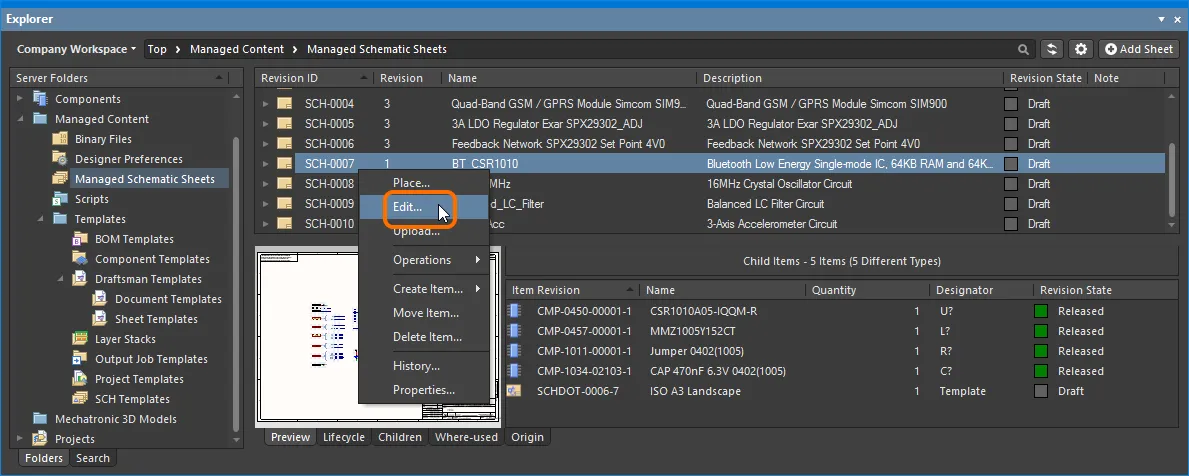This screenshot has height=476, width=1189.
Task: Open the Company Workspace dropdown
Action: pyautogui.click(x=76, y=49)
